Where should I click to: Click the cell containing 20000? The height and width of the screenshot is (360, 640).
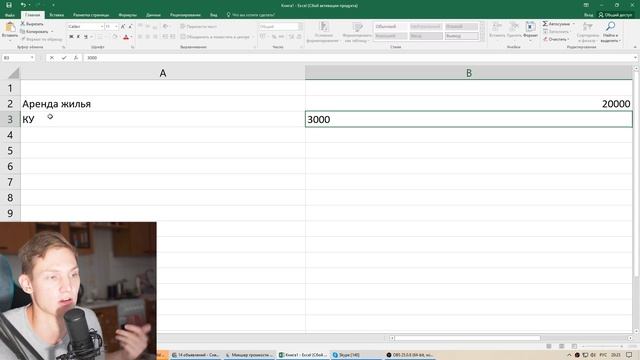469,104
